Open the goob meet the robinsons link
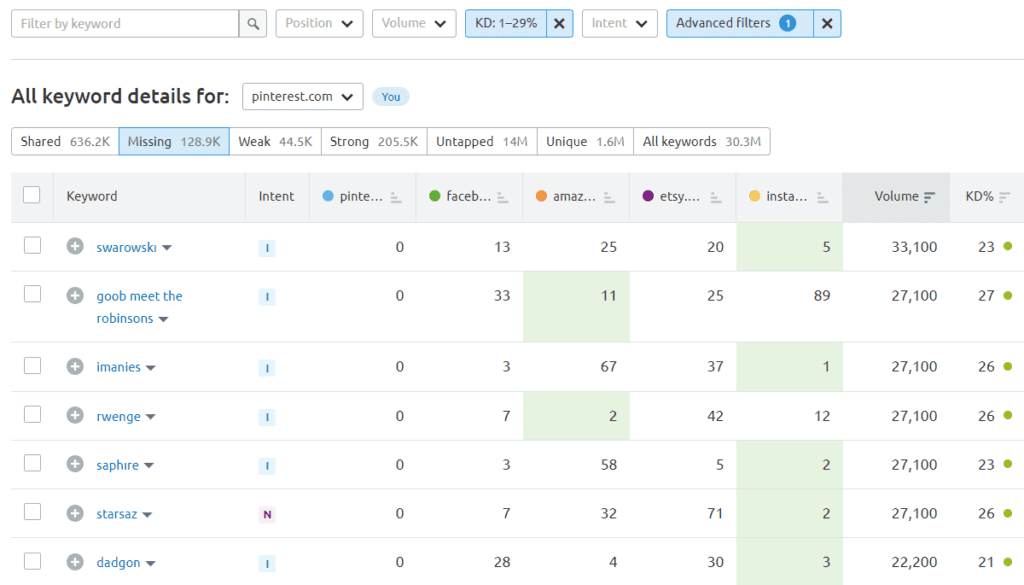Image resolution: width=1024 pixels, height=585 pixels. (139, 307)
